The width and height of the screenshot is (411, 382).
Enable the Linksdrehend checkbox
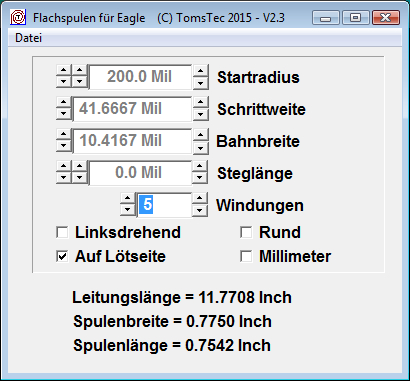coord(62,232)
